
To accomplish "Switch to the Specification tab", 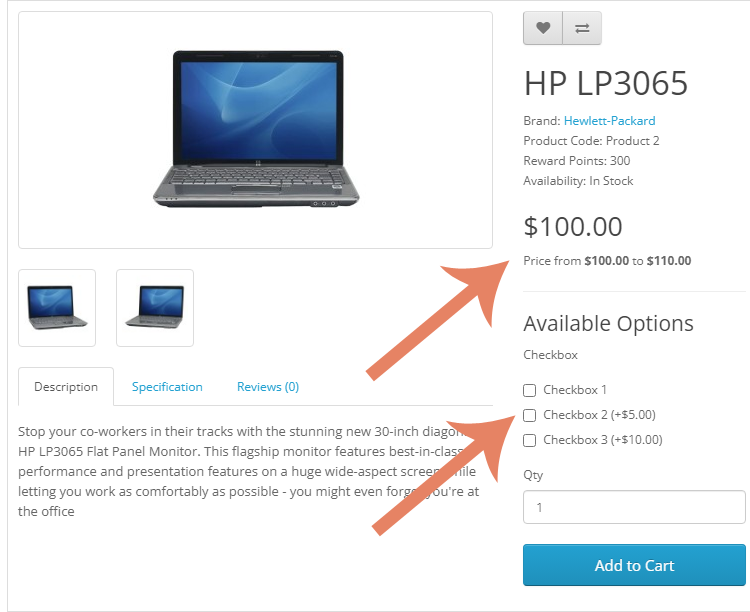I will (167, 387).
